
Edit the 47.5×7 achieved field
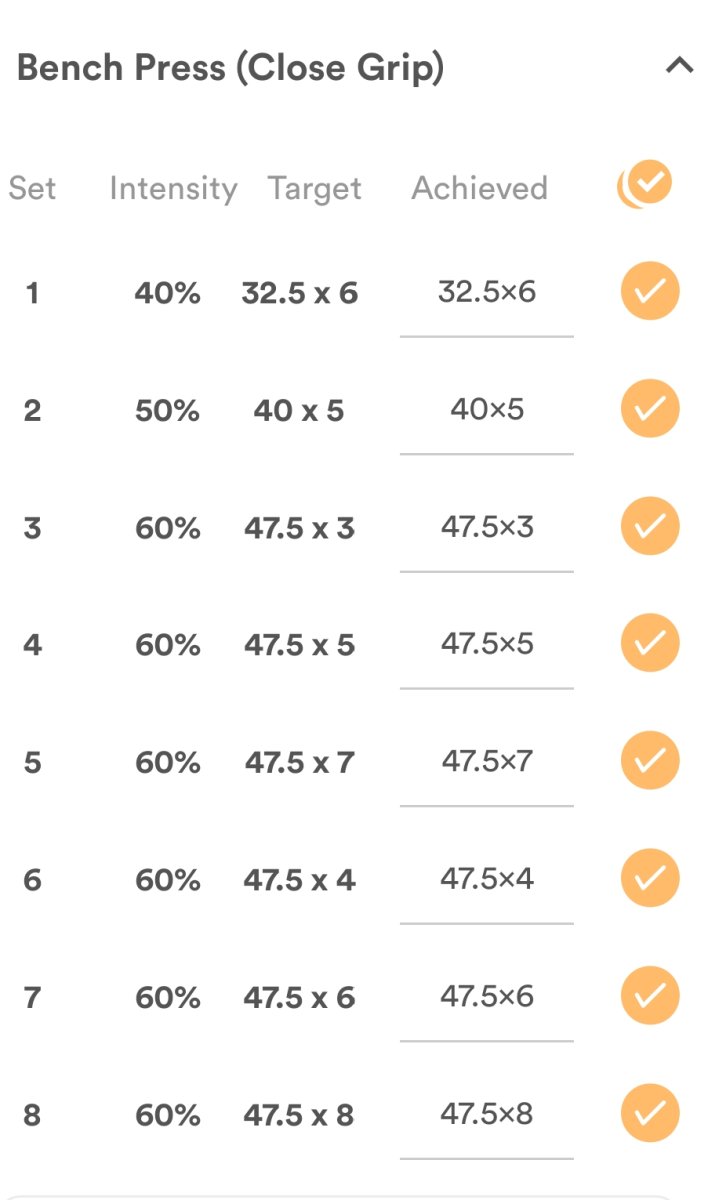(487, 761)
